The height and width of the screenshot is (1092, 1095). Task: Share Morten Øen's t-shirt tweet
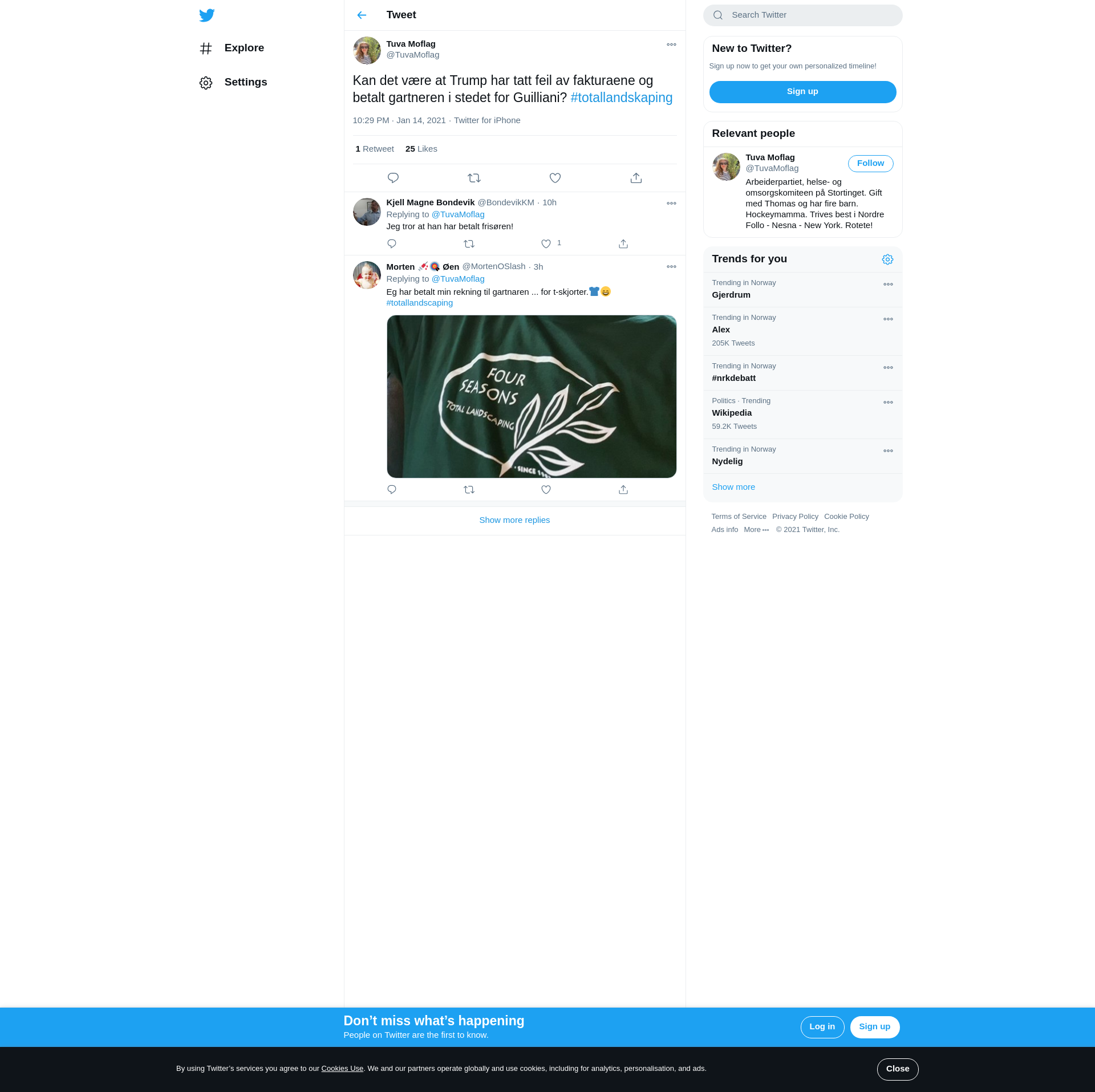pos(623,489)
